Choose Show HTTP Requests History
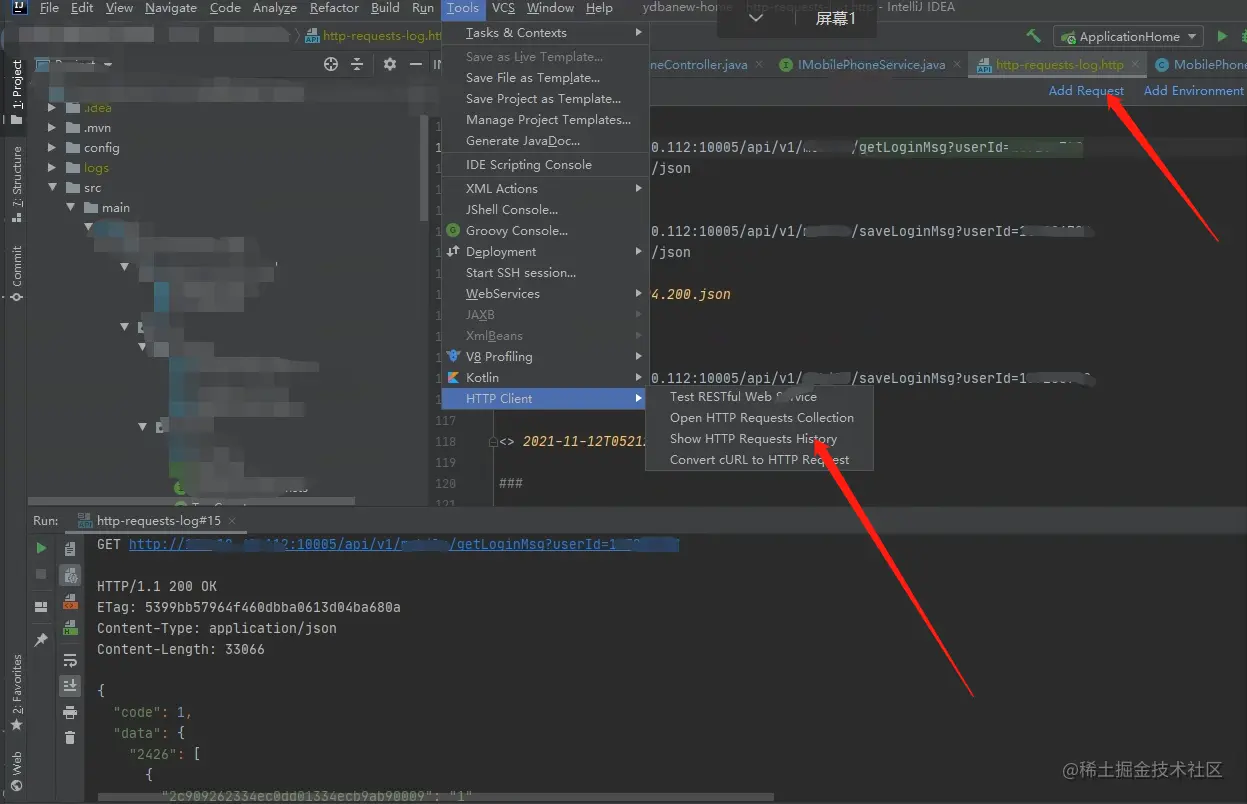Screen dimensions: 1247x804 pyautogui.click(x=760, y=438)
